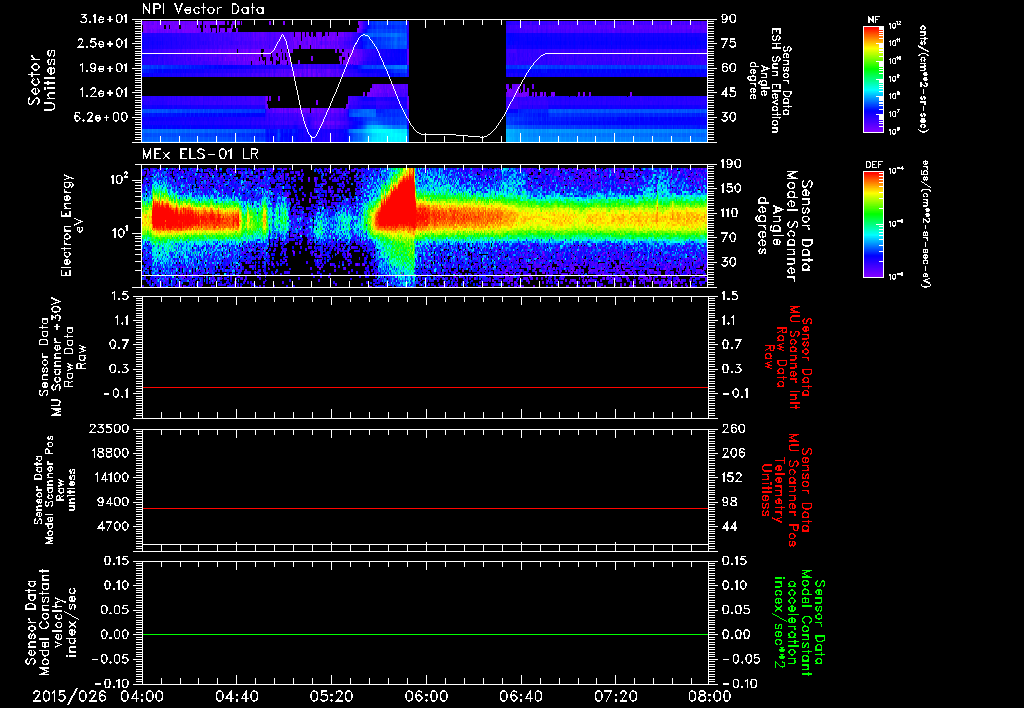1024x708 pixels.
Task: Click the '07:20' time tick label
Action: pyautogui.click(x=615, y=696)
